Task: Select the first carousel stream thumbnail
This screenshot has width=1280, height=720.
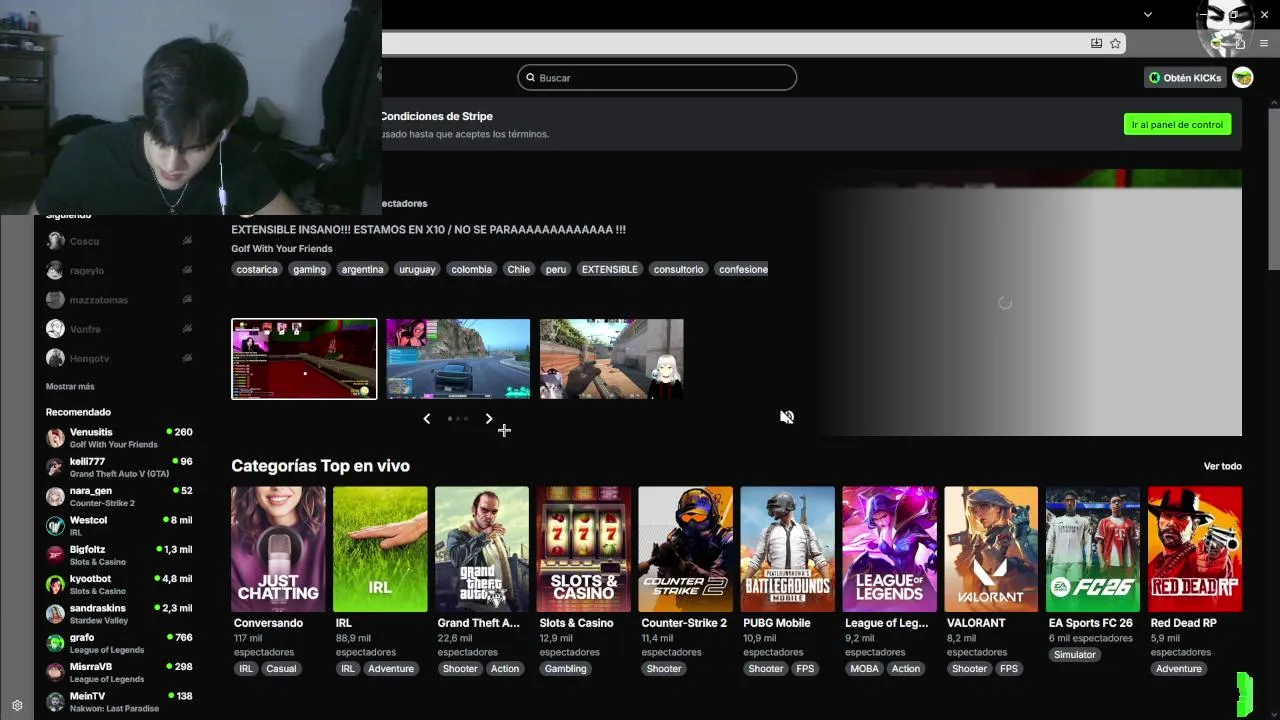Action: (x=304, y=359)
